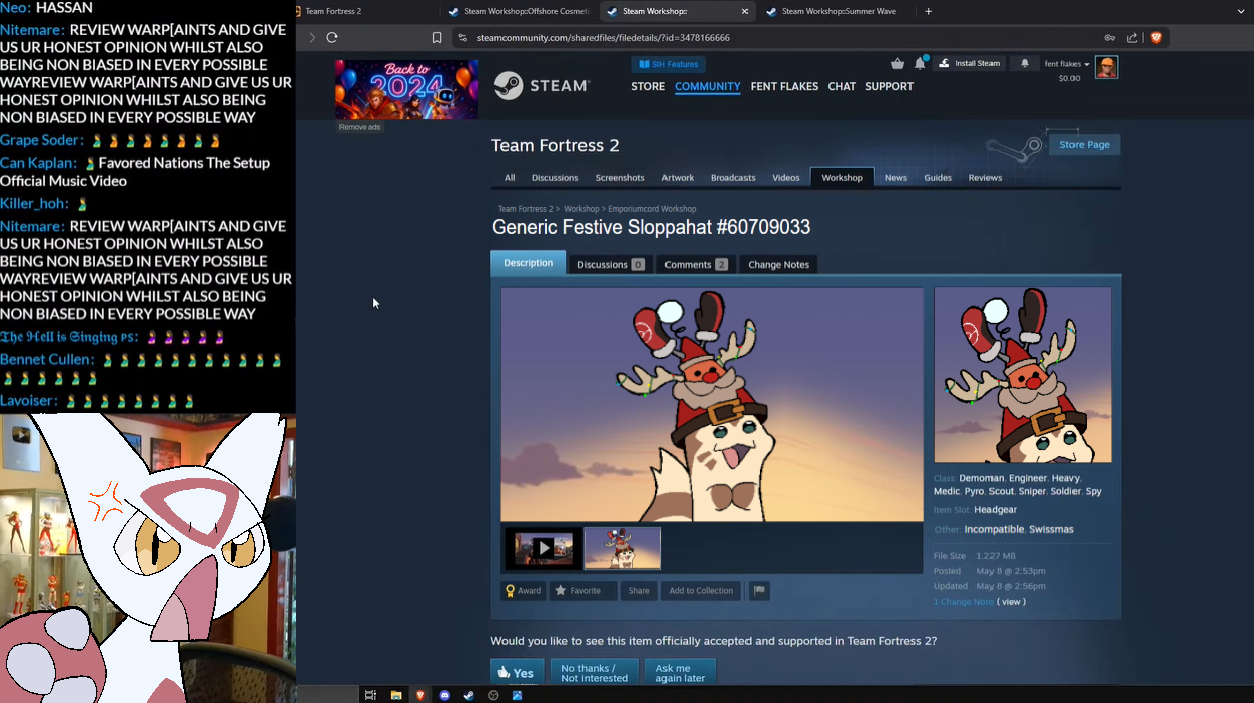1254x703 pixels.
Task: Click the Award button
Action: click(x=523, y=590)
